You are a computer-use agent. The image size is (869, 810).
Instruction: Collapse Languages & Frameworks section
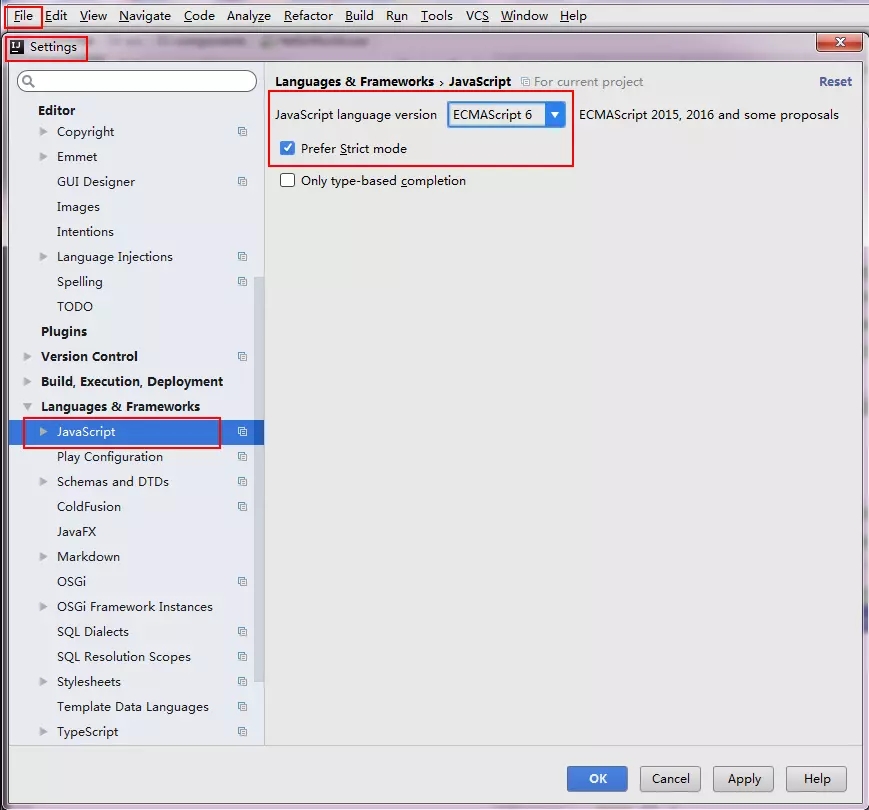(x=27, y=407)
